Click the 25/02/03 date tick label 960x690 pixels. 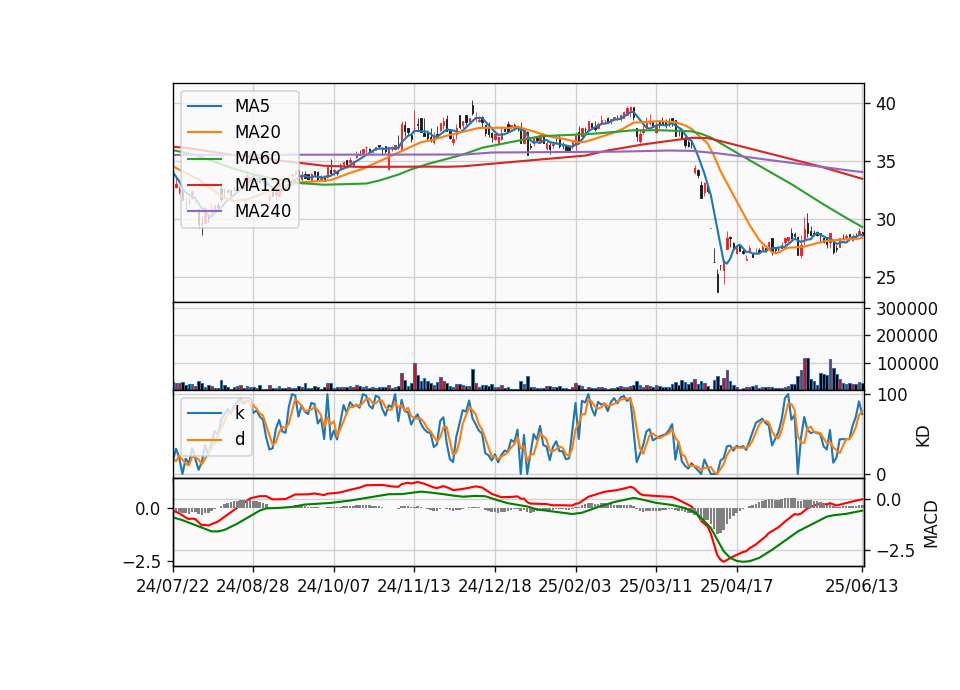point(575,586)
